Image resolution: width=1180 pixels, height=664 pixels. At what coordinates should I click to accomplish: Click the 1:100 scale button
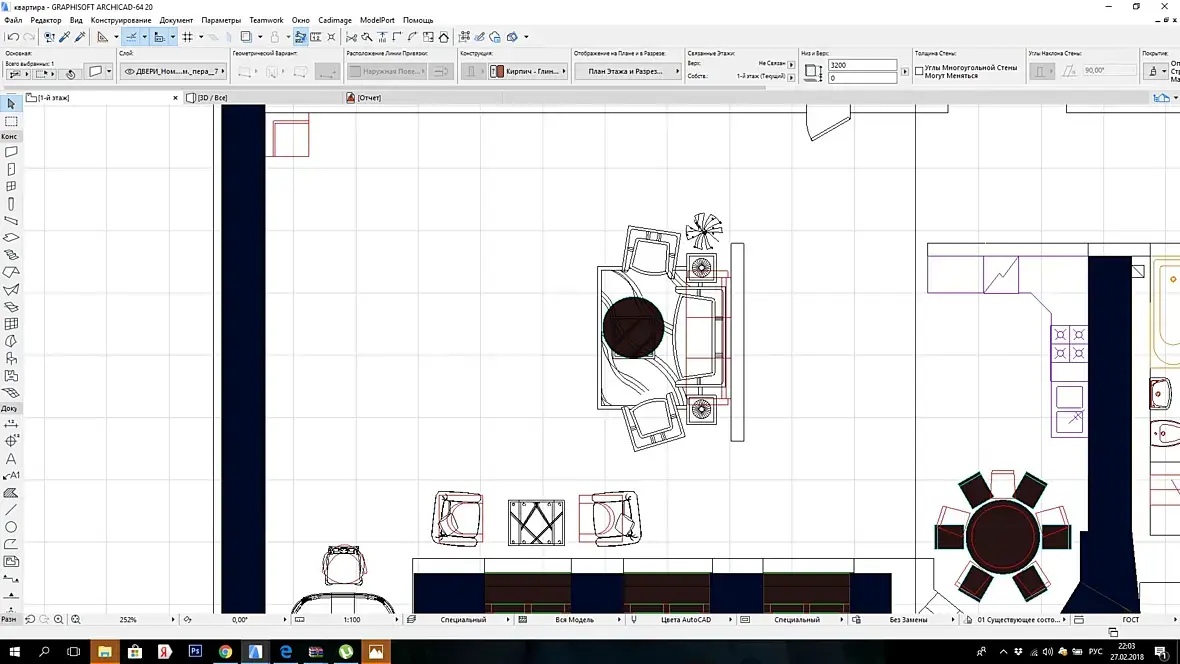(352, 620)
